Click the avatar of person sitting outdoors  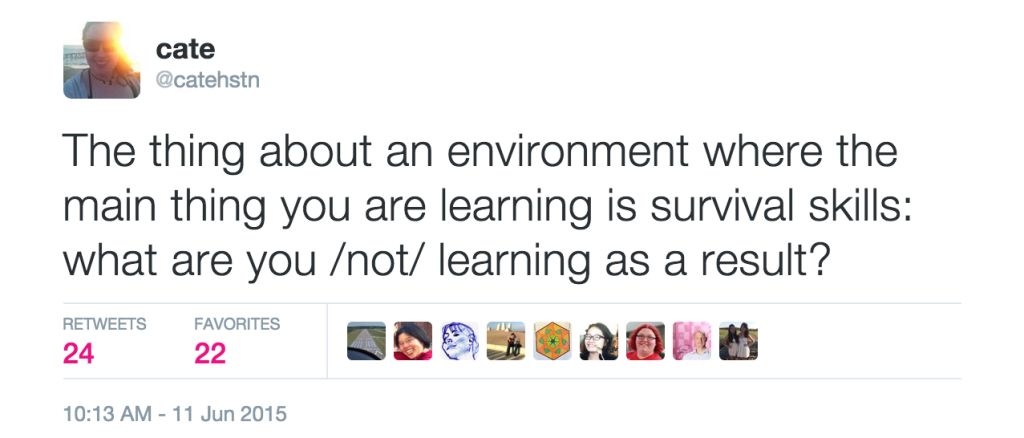(x=506, y=341)
